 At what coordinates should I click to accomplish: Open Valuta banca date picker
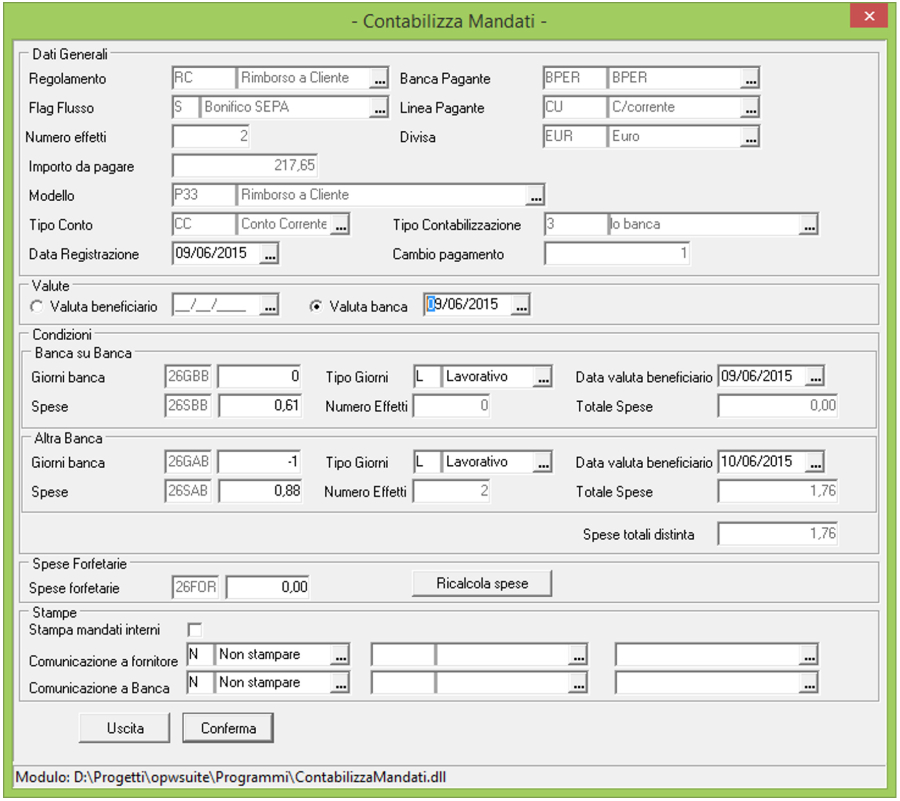click(520, 307)
